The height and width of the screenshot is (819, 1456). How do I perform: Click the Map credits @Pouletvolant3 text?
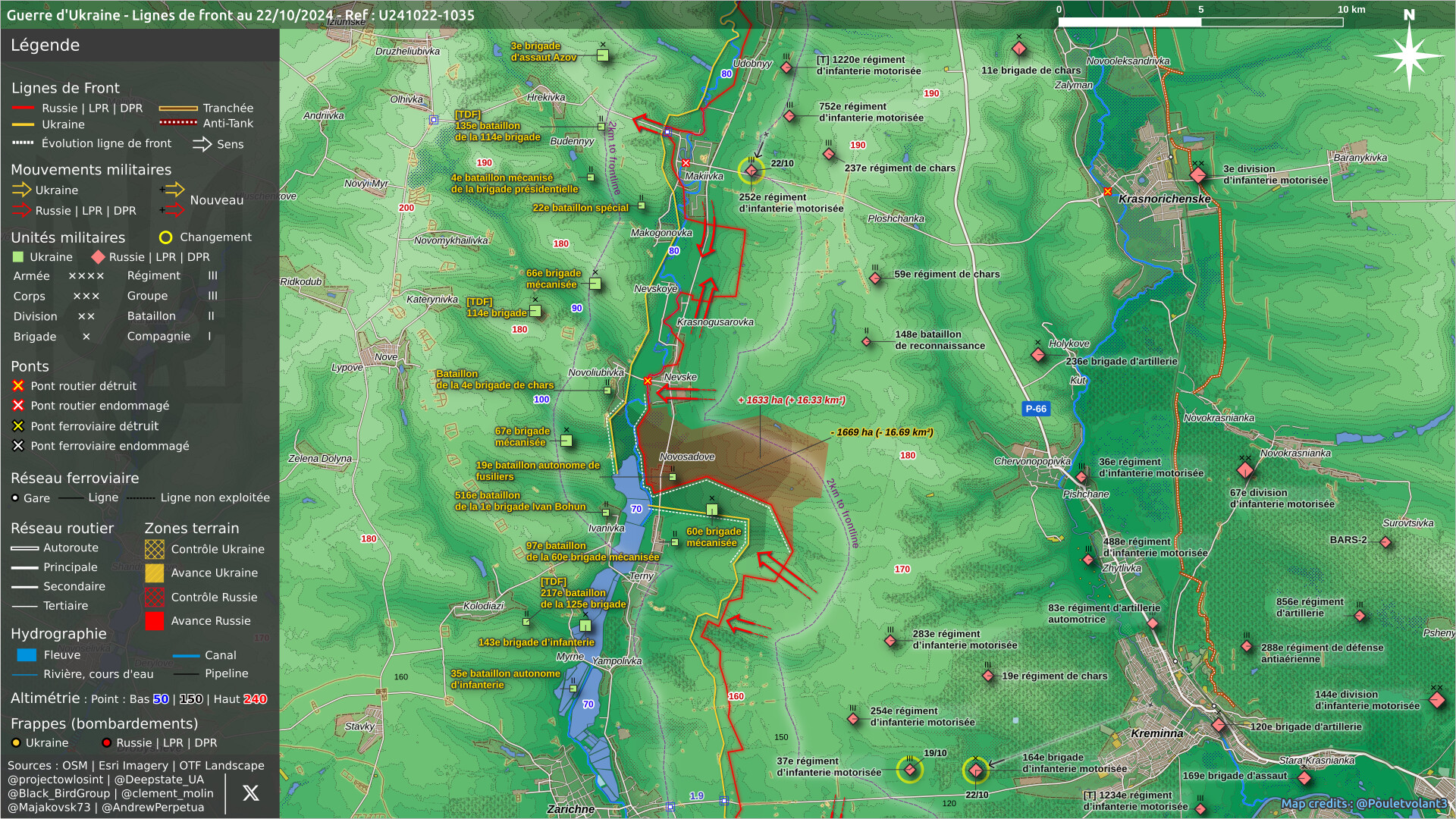[x=1363, y=803]
